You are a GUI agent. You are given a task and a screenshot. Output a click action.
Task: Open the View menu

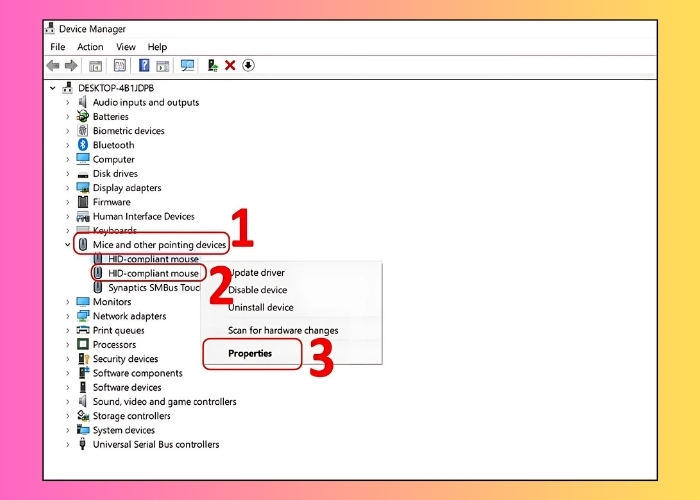click(125, 47)
